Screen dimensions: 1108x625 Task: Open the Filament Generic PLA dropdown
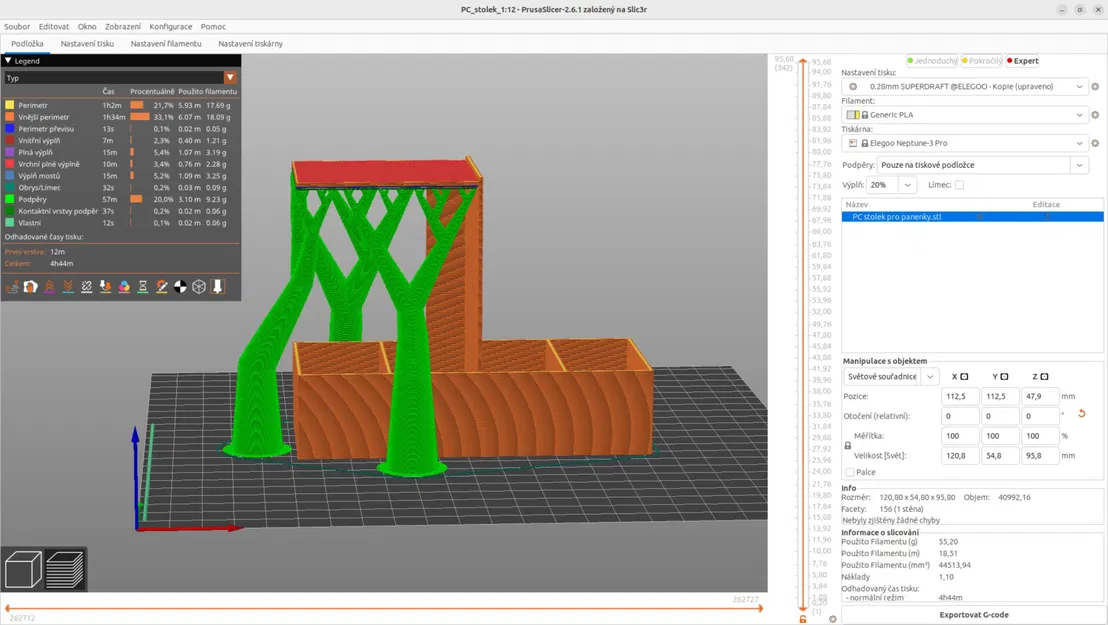[1079, 115]
